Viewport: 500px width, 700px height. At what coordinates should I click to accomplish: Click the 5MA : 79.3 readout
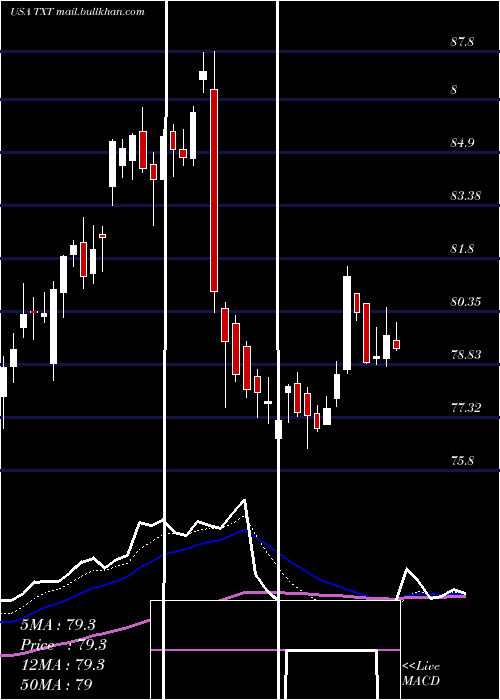coord(58,625)
